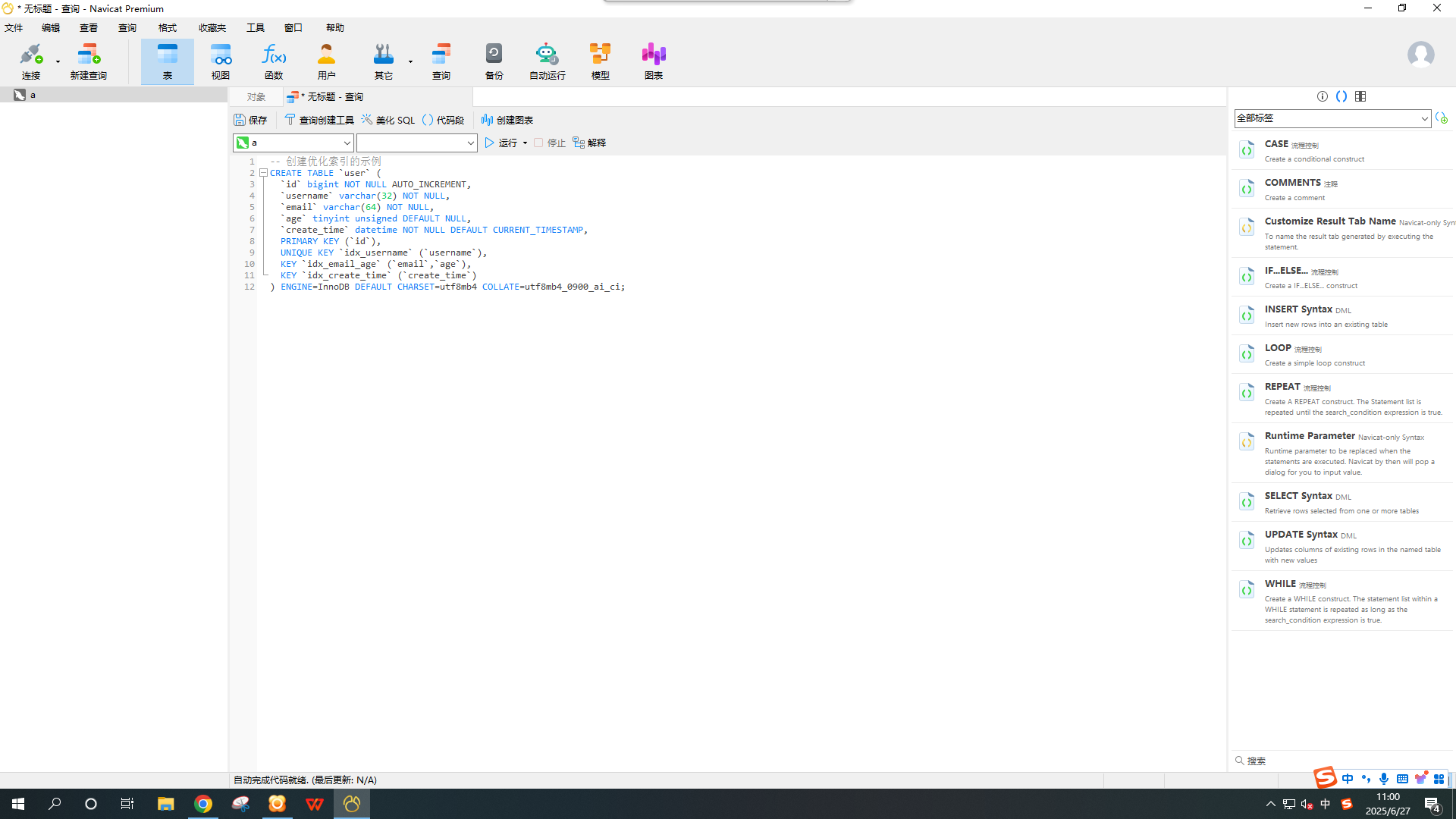
Task: Switch to the Objects (对象) tab
Action: click(256, 97)
